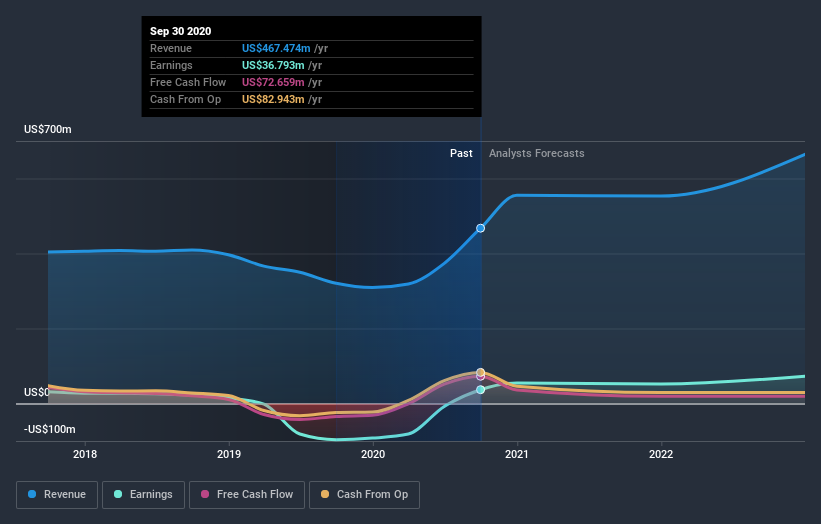Click the US$467.474m revenue value

(276, 48)
